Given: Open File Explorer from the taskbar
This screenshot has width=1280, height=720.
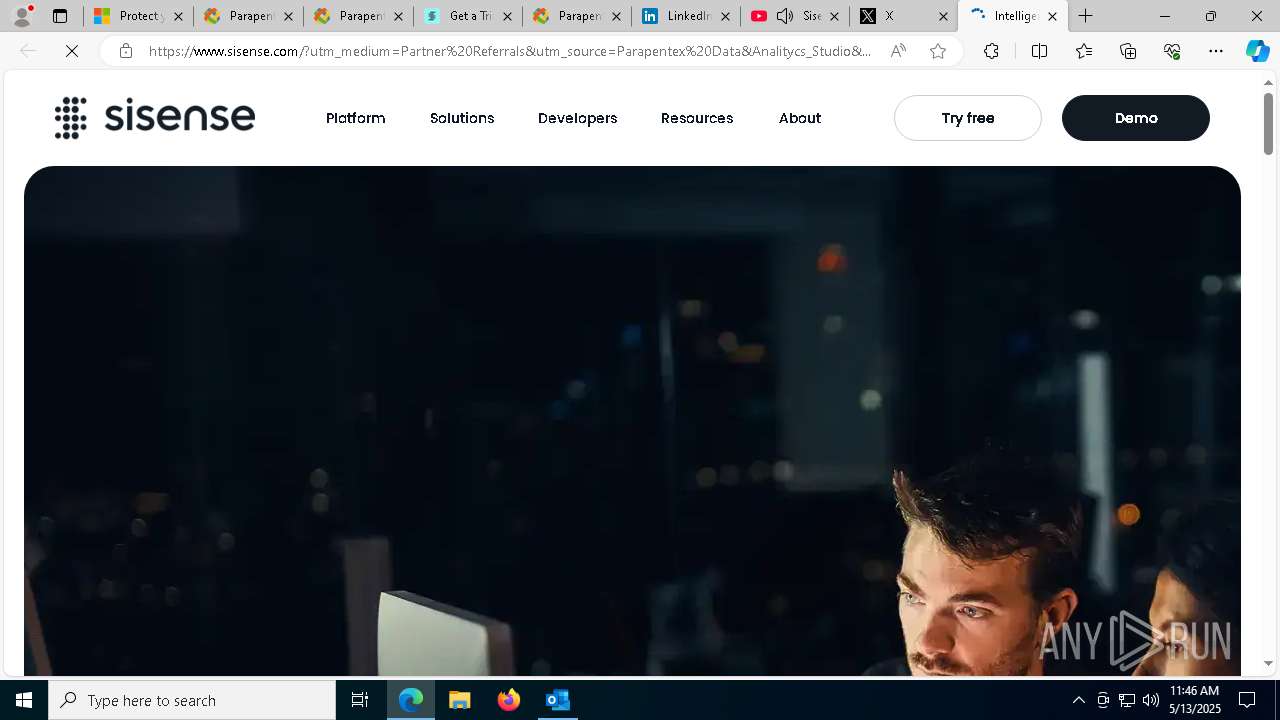Looking at the screenshot, I should pos(460,700).
